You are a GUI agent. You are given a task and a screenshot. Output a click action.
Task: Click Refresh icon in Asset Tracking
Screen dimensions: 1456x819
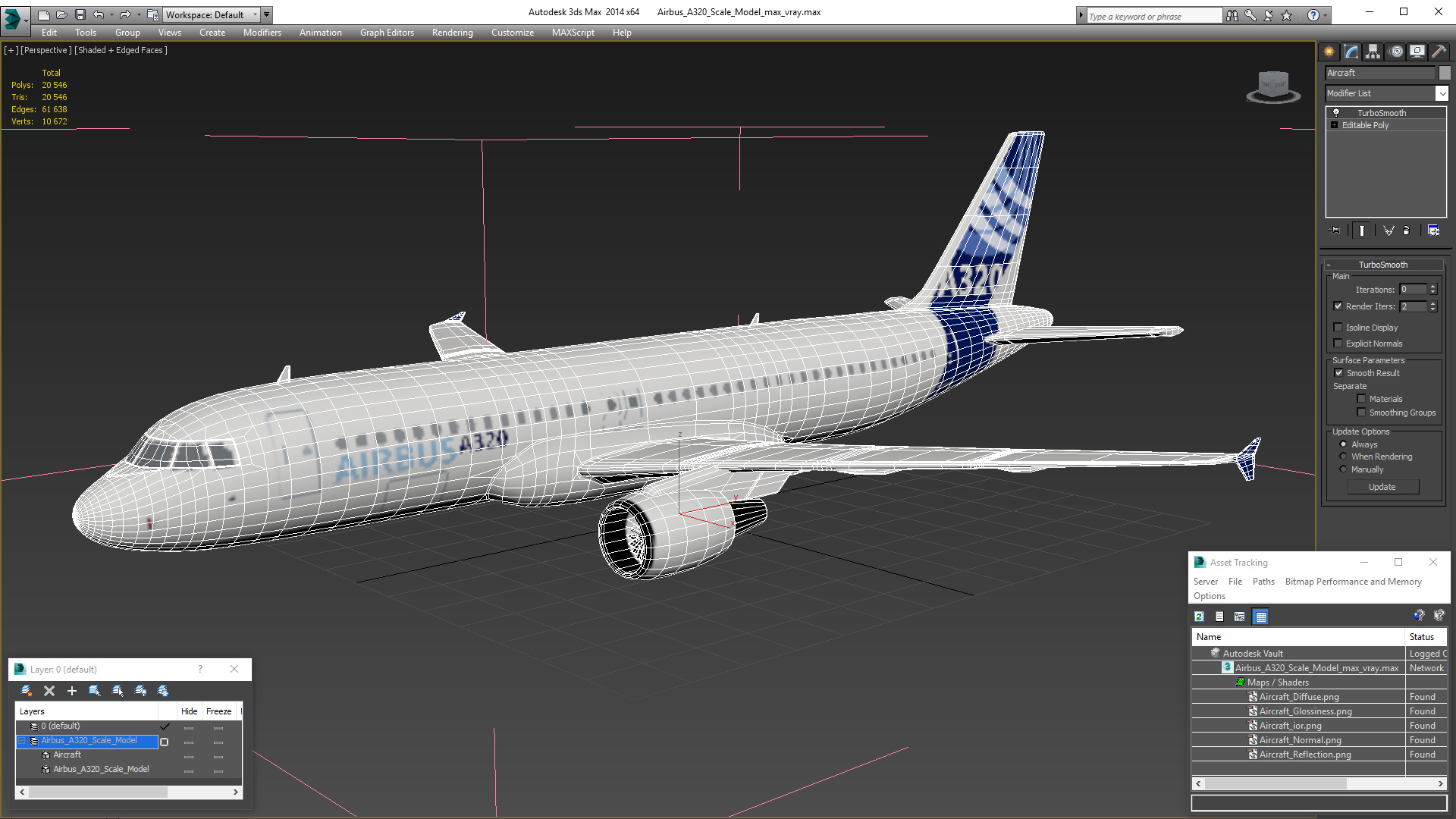pos(1199,617)
